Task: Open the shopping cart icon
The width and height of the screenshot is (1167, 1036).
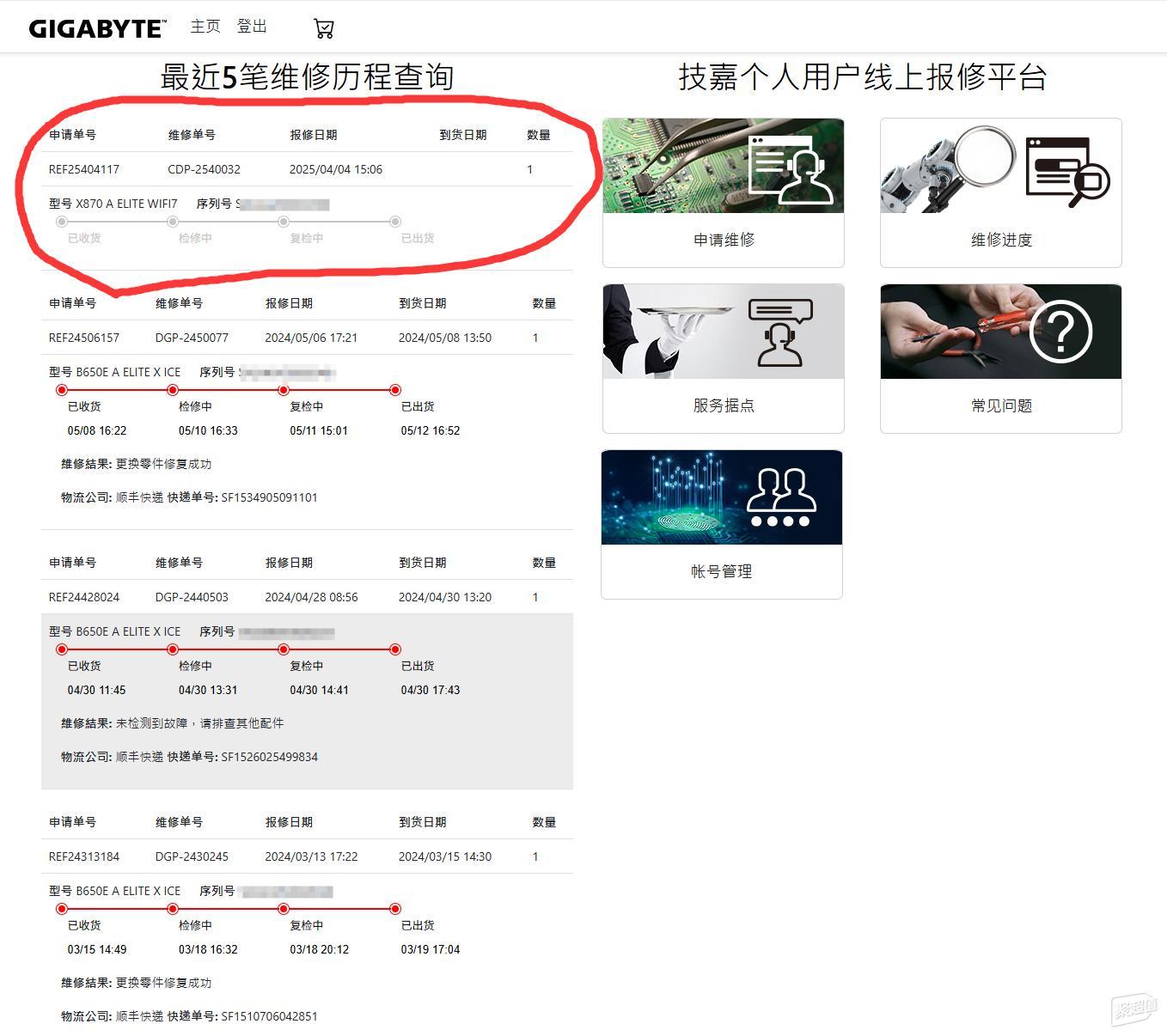Action: (324, 28)
